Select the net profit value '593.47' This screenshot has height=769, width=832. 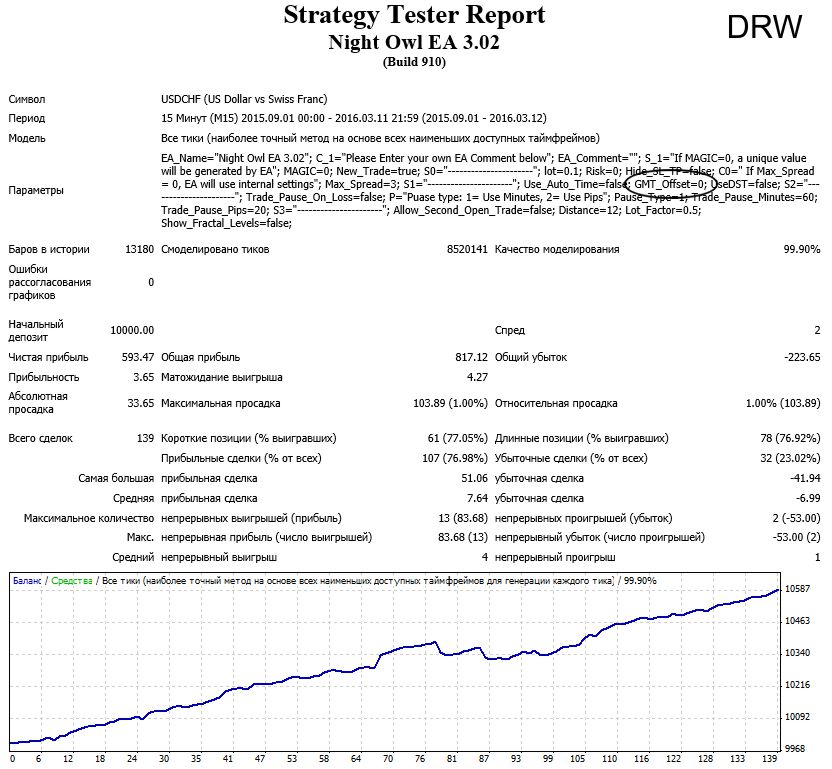pos(138,358)
